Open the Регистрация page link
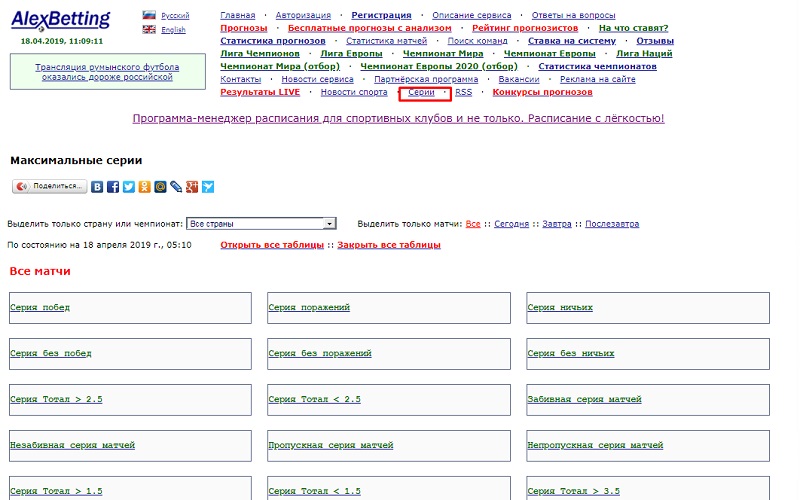 pos(381,16)
